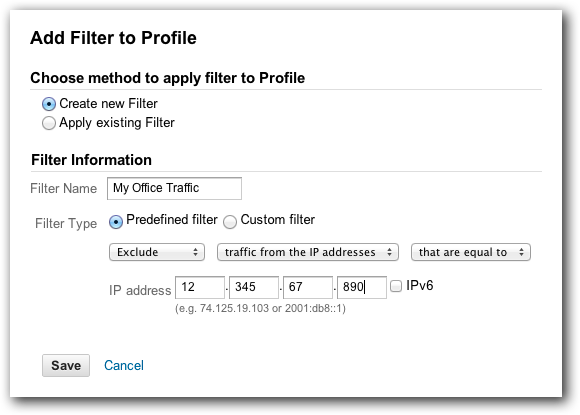This screenshot has height=415, width=580.
Task: Click the Predefined filter label text
Action: (172, 220)
